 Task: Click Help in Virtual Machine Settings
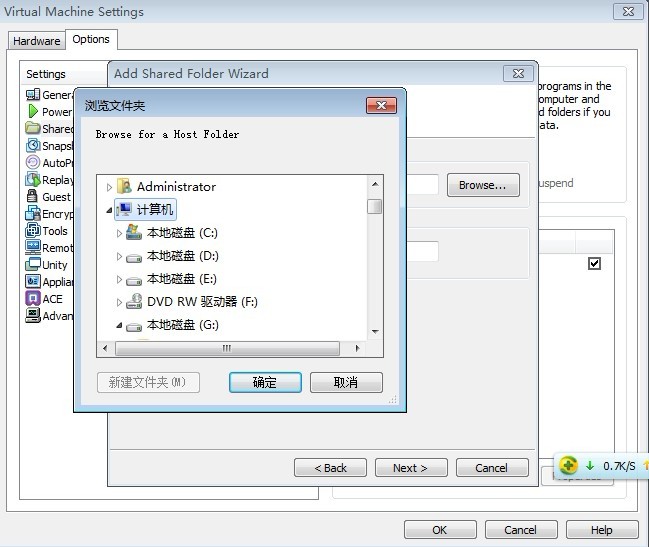602,530
